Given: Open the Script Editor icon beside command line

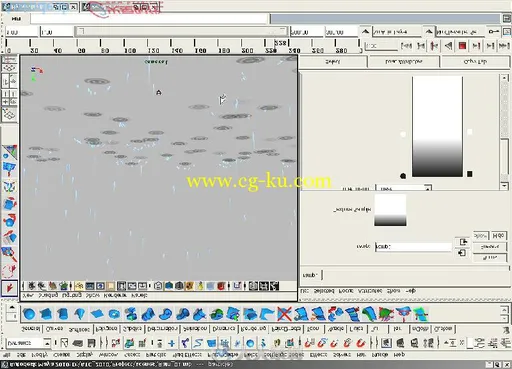Looking at the screenshot, I should point(507,18).
